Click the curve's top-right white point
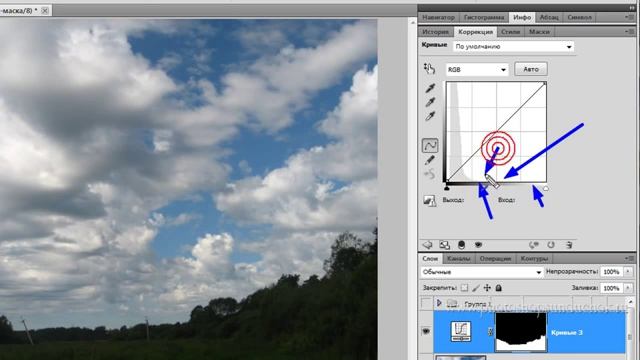 545,83
